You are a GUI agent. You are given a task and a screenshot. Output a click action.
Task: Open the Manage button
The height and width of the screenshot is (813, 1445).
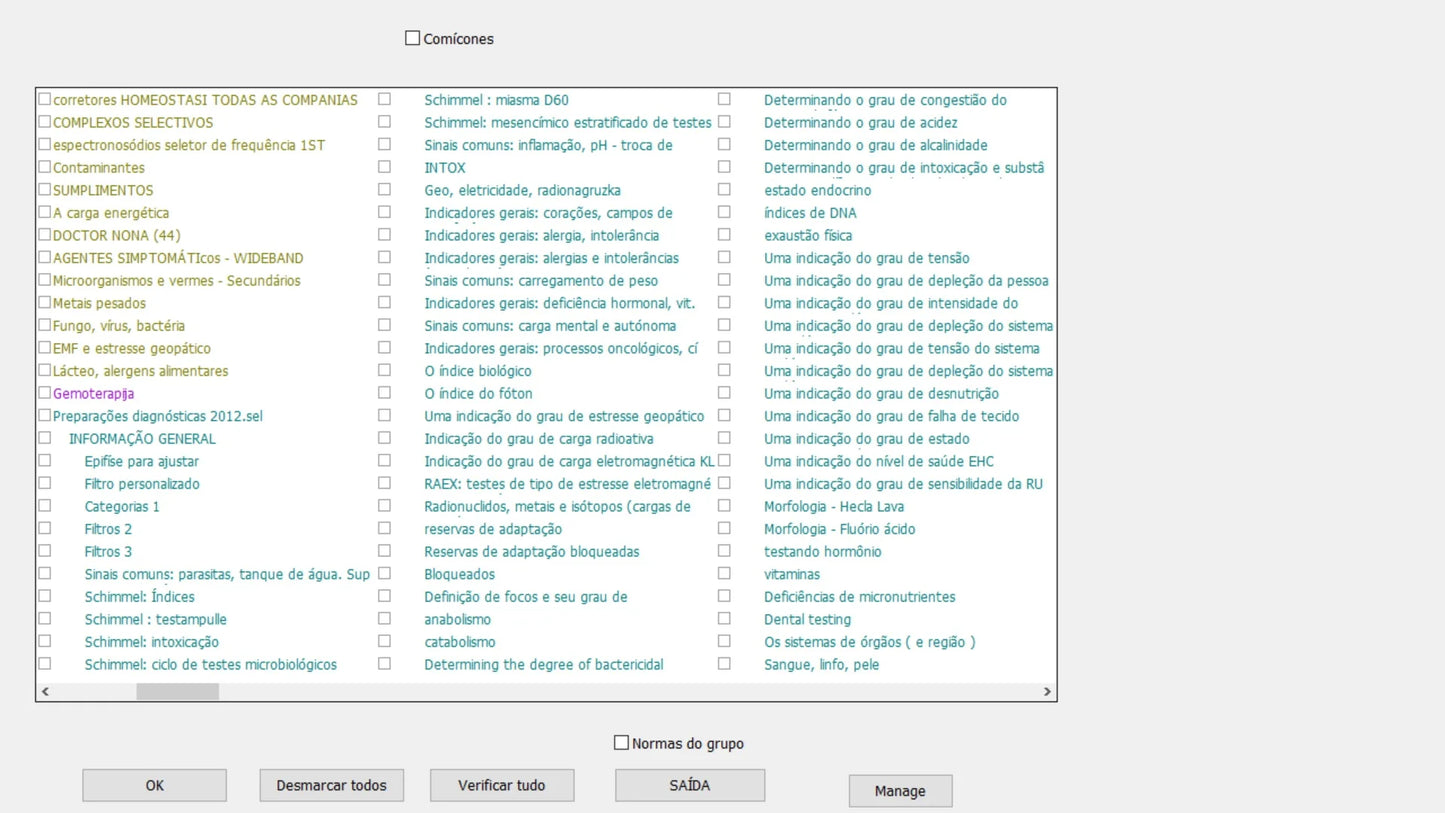click(x=900, y=791)
